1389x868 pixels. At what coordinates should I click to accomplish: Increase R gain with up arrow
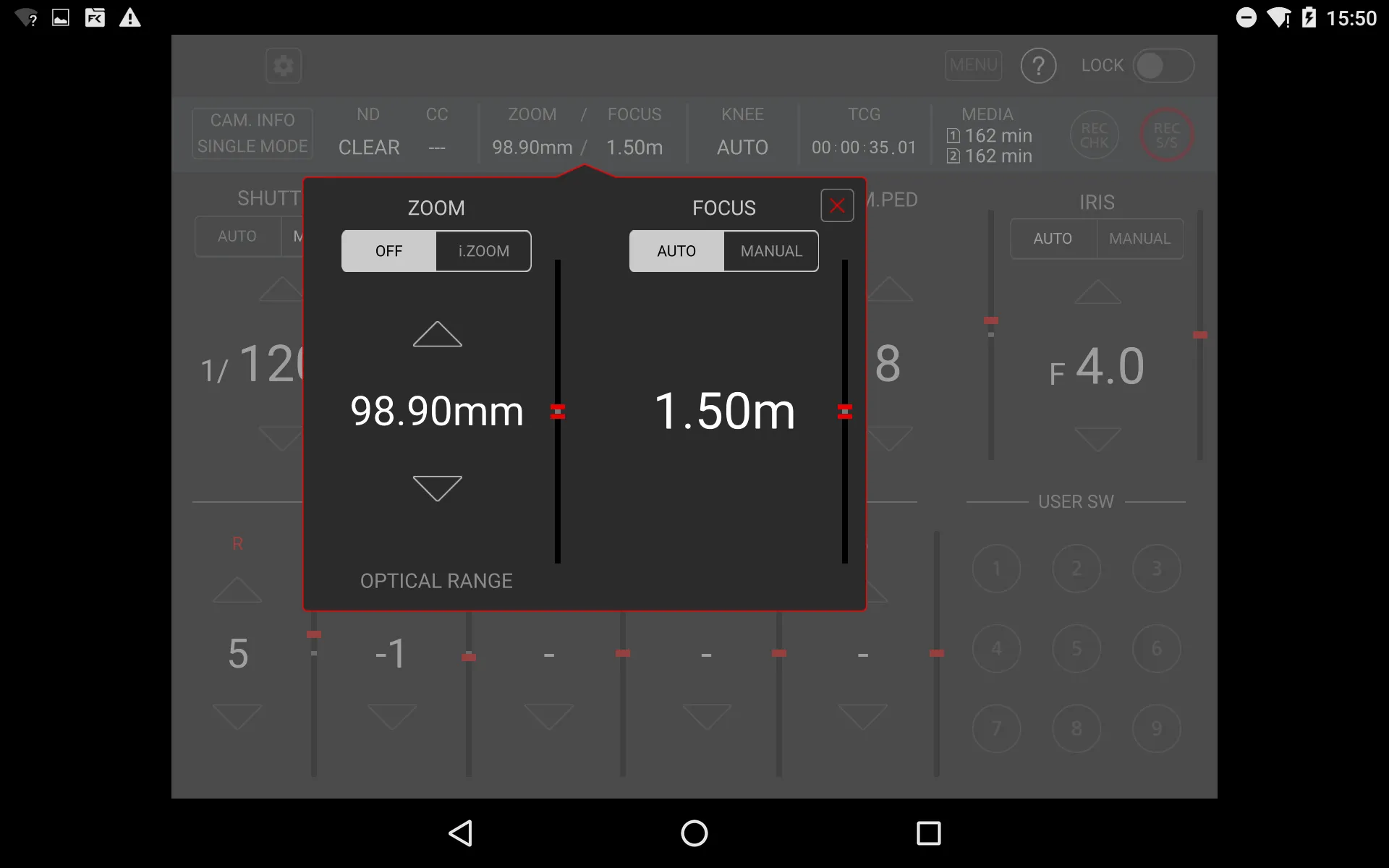(237, 590)
